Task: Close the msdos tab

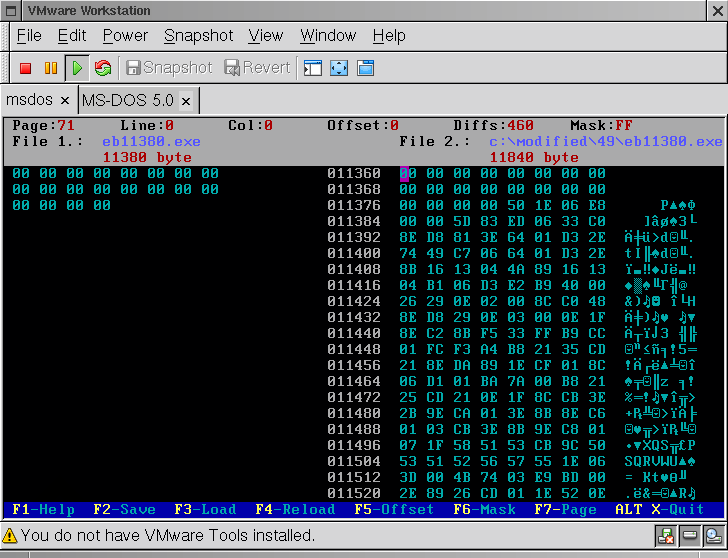Action: [x=65, y=100]
